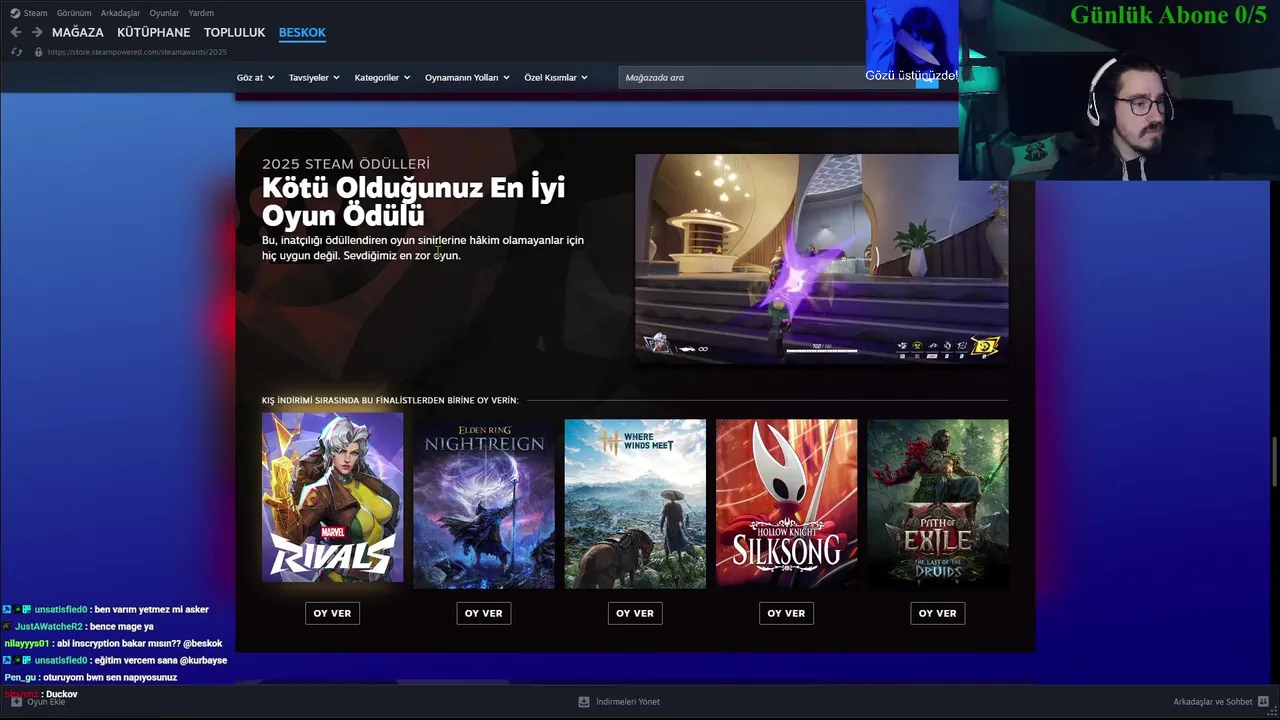Screen dimensions: 1280x720
Task: Click the store URL address text
Action: [x=137, y=52]
